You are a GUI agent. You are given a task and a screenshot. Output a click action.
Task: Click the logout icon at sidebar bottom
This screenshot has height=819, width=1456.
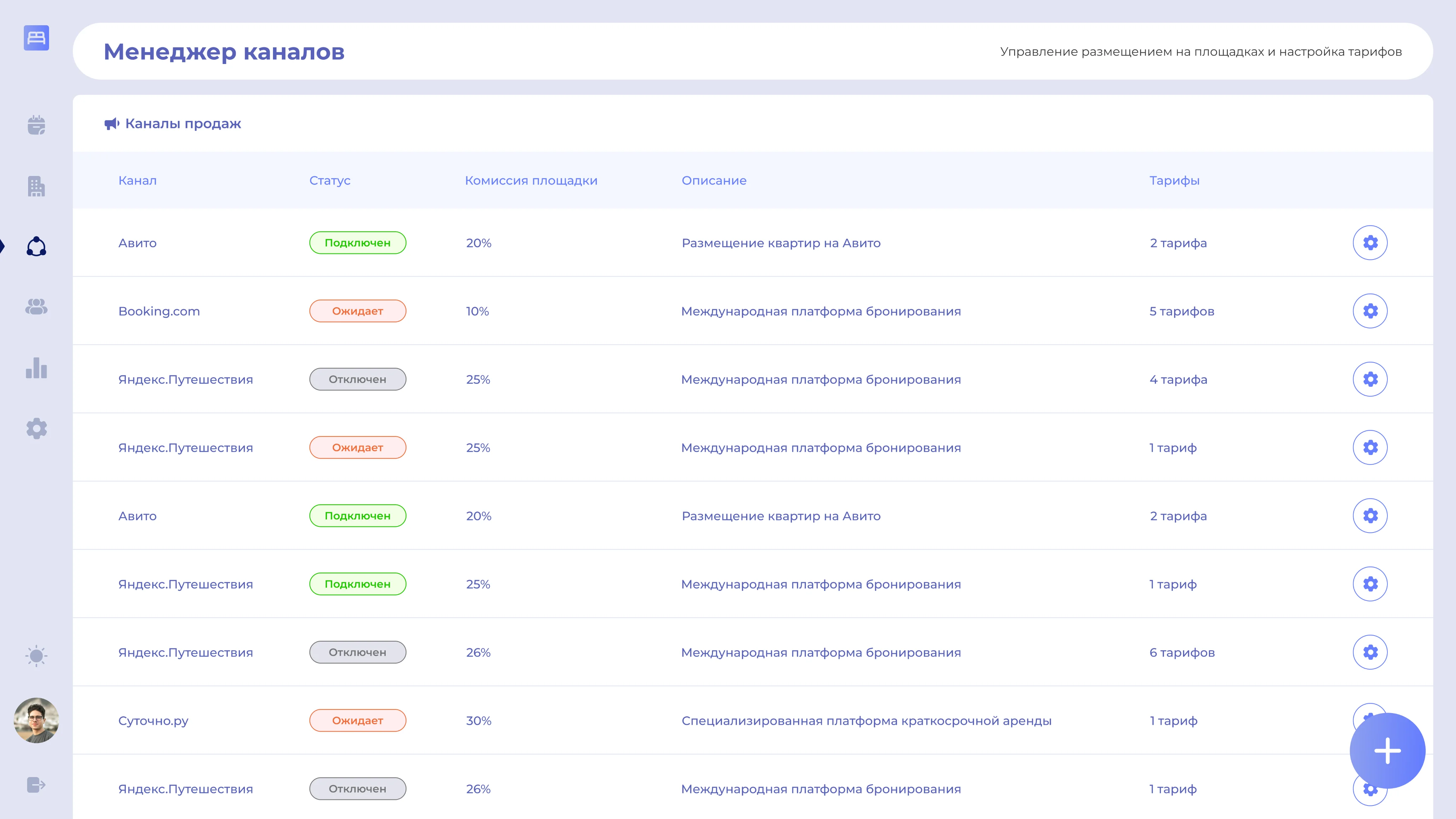pyautogui.click(x=36, y=785)
